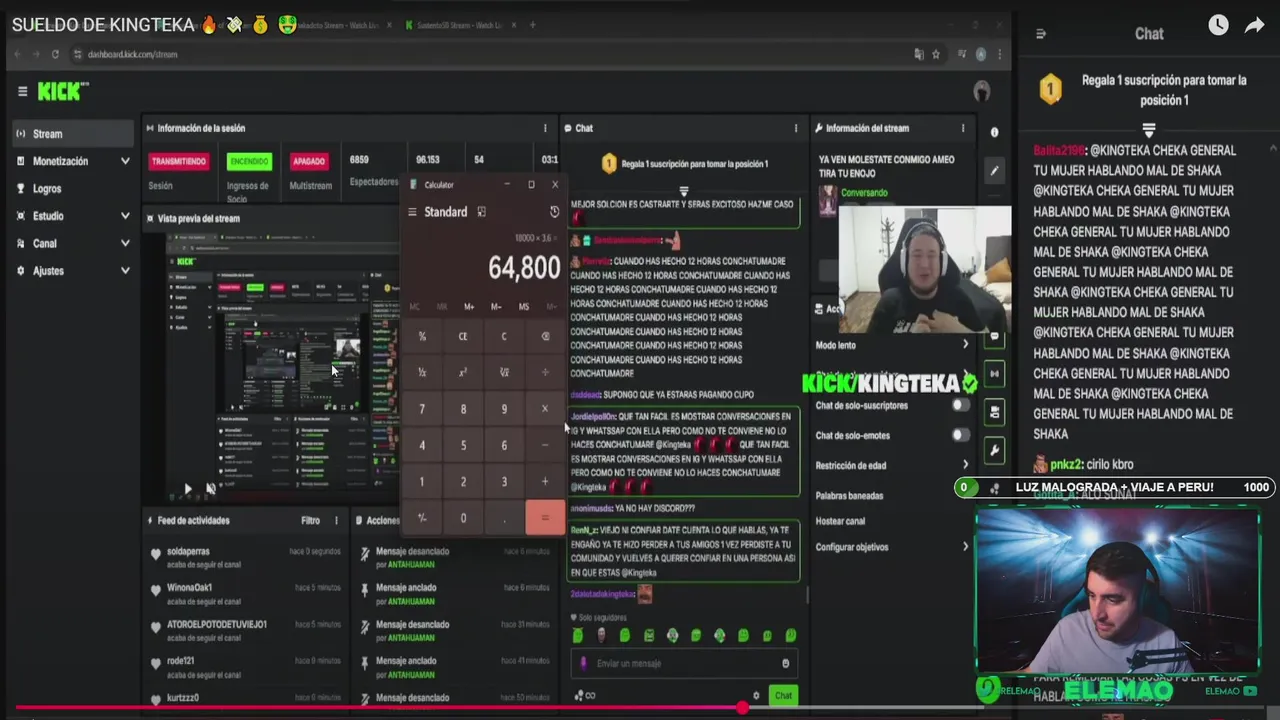Open the Kick hamburger menu
1280x720 pixels.
pos(22,91)
